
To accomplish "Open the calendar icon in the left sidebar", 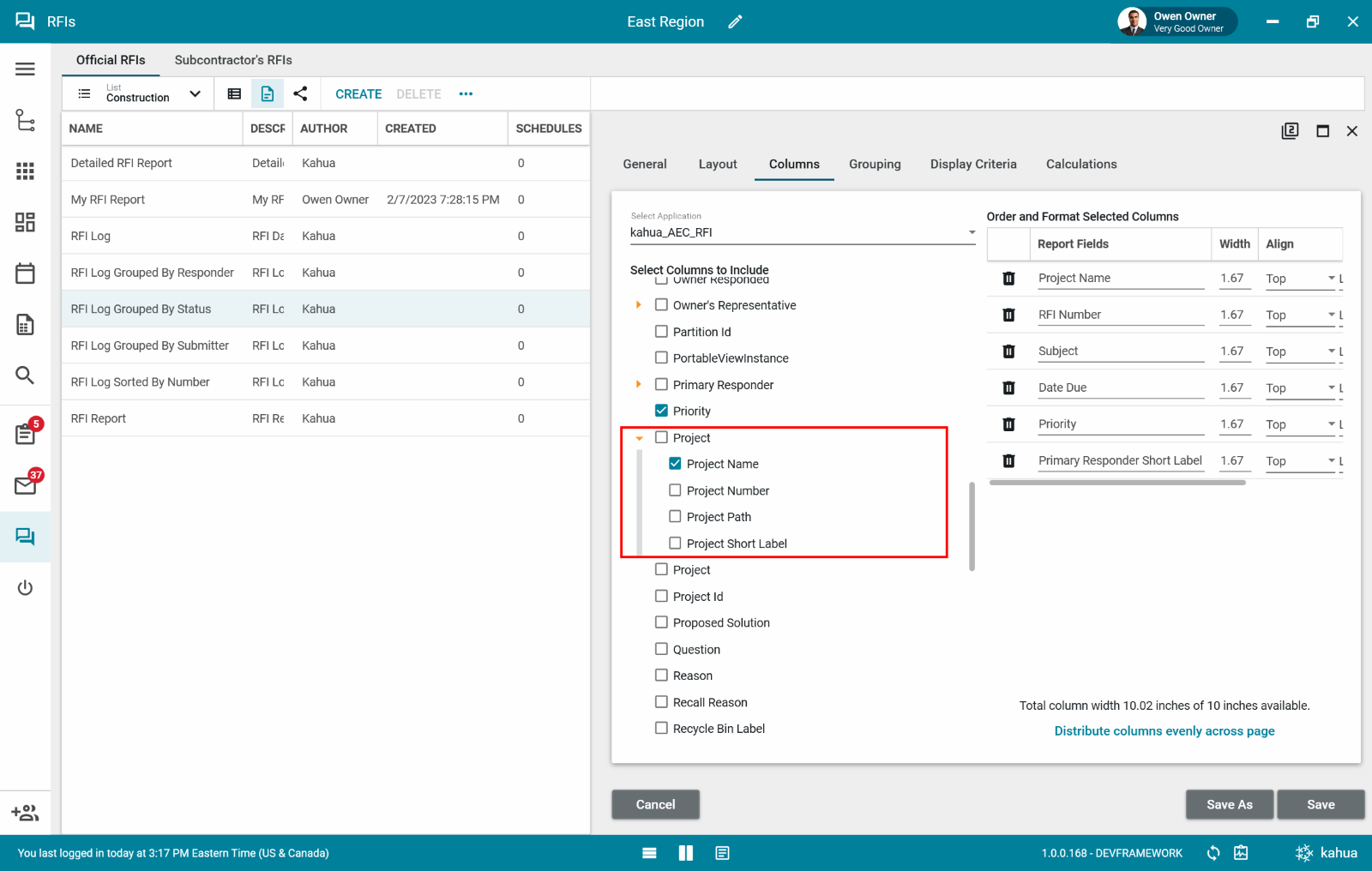I will pyautogui.click(x=25, y=273).
